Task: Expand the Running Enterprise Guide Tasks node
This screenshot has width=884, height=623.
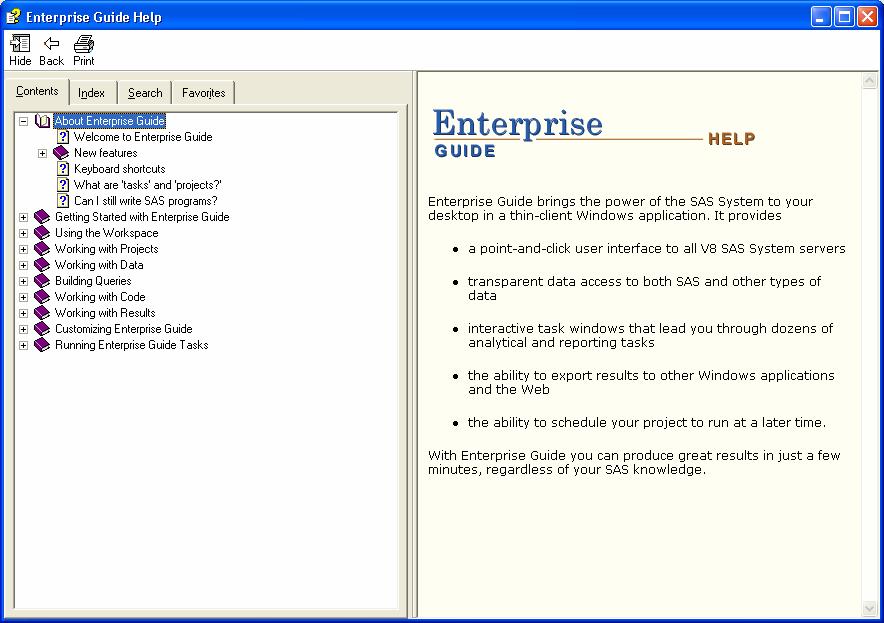Action: click(23, 345)
